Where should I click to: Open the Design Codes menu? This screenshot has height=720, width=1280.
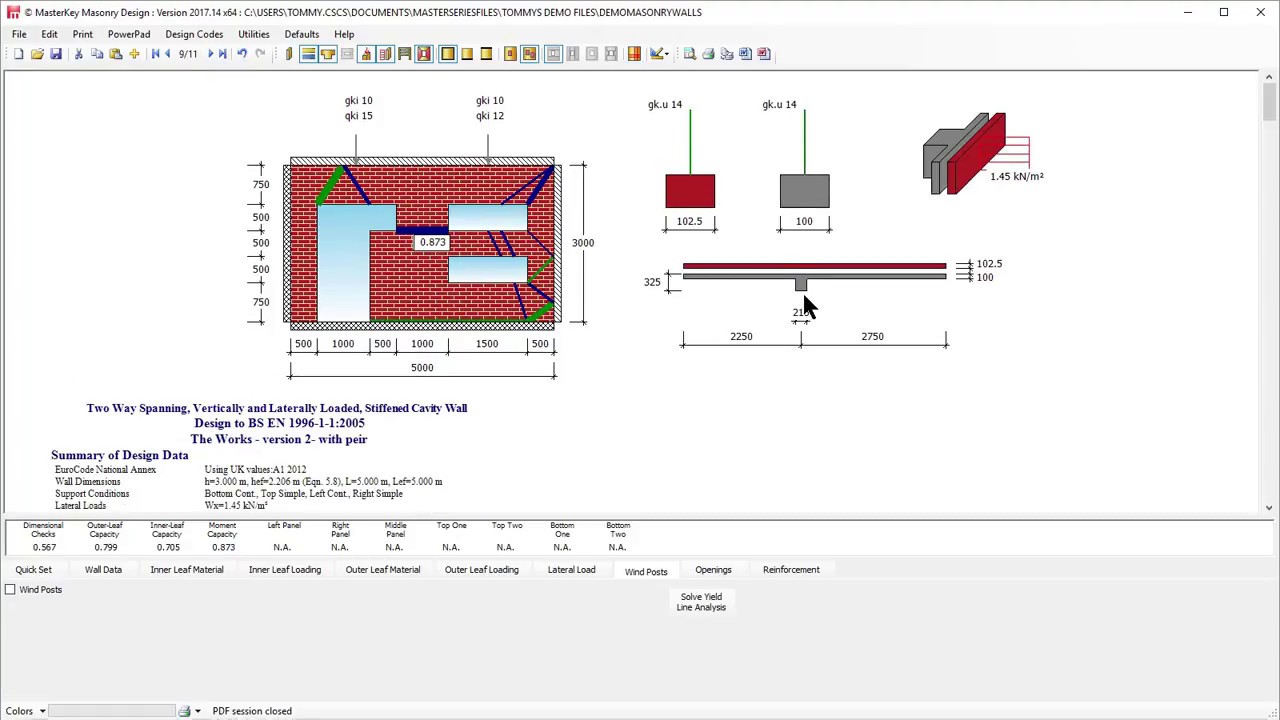tap(194, 34)
